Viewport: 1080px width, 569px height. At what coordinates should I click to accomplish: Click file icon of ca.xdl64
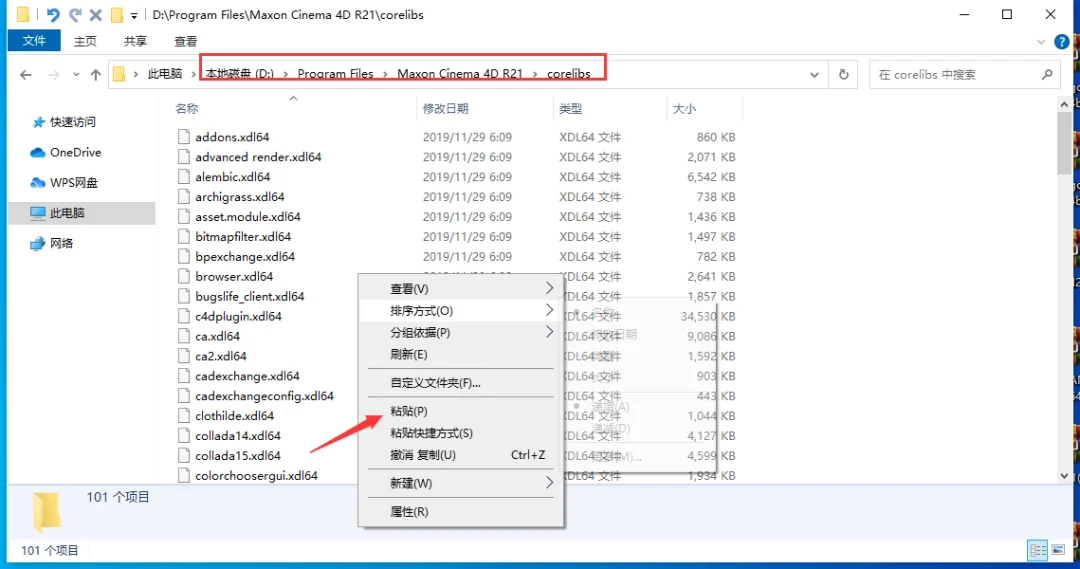pyautogui.click(x=183, y=336)
